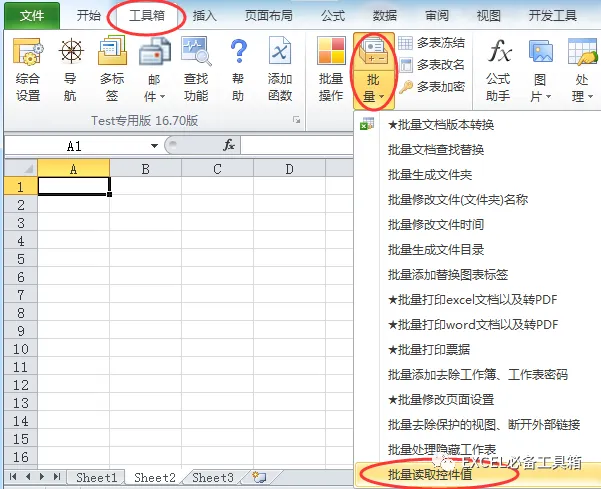
Task: Expand the 邮件 dropdown arrow
Action: (x=163, y=96)
